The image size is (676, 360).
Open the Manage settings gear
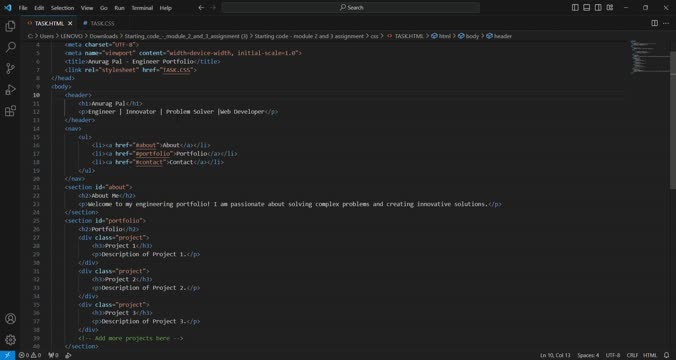point(10,340)
